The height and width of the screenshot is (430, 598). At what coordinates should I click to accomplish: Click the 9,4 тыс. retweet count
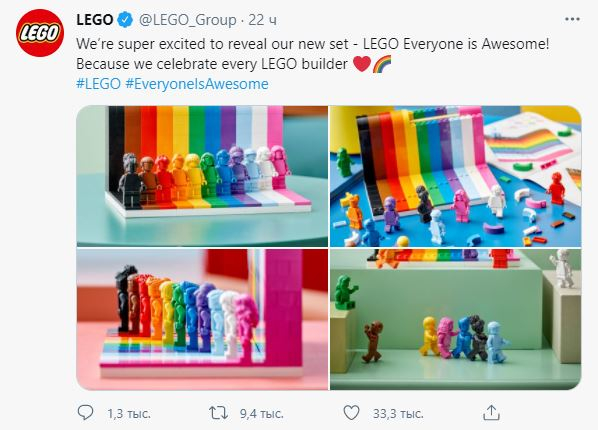(262, 414)
